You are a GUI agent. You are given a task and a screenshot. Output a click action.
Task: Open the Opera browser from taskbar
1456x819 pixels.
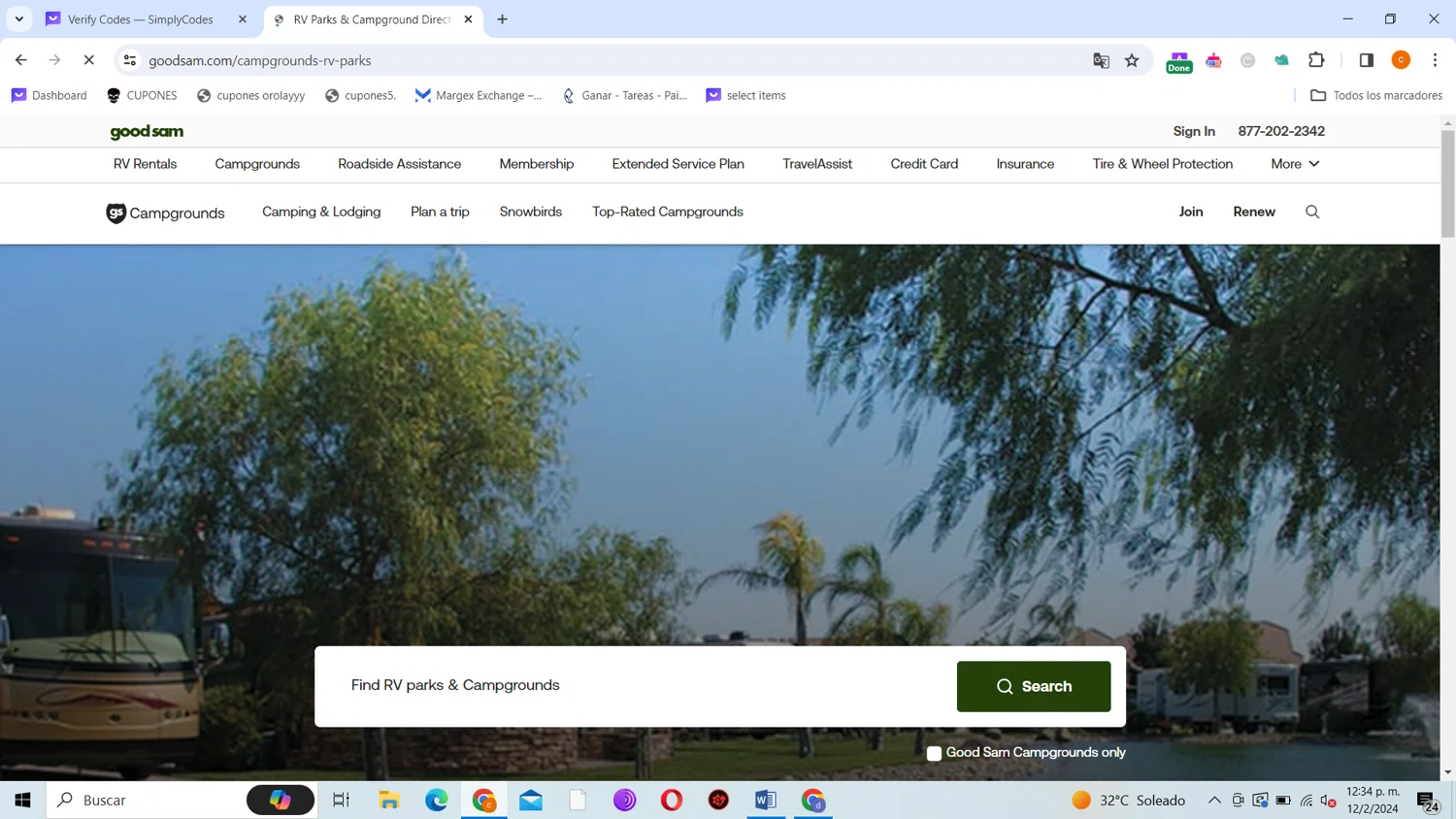coord(672,800)
